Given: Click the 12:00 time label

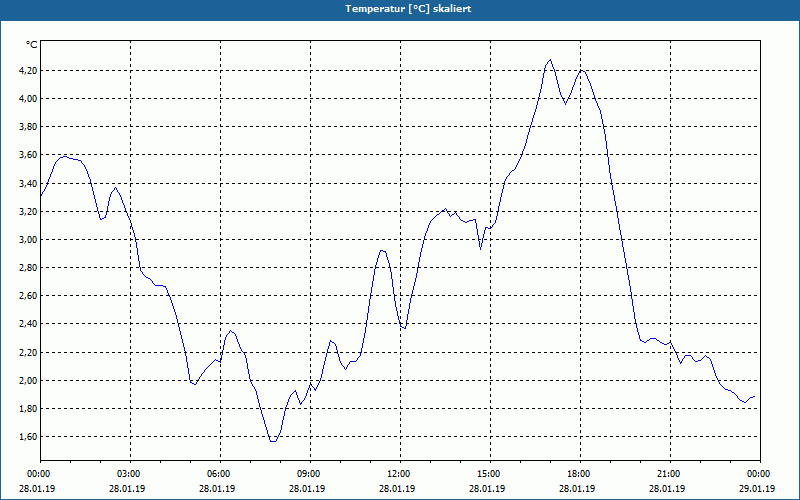Looking at the screenshot, I should [x=399, y=474].
